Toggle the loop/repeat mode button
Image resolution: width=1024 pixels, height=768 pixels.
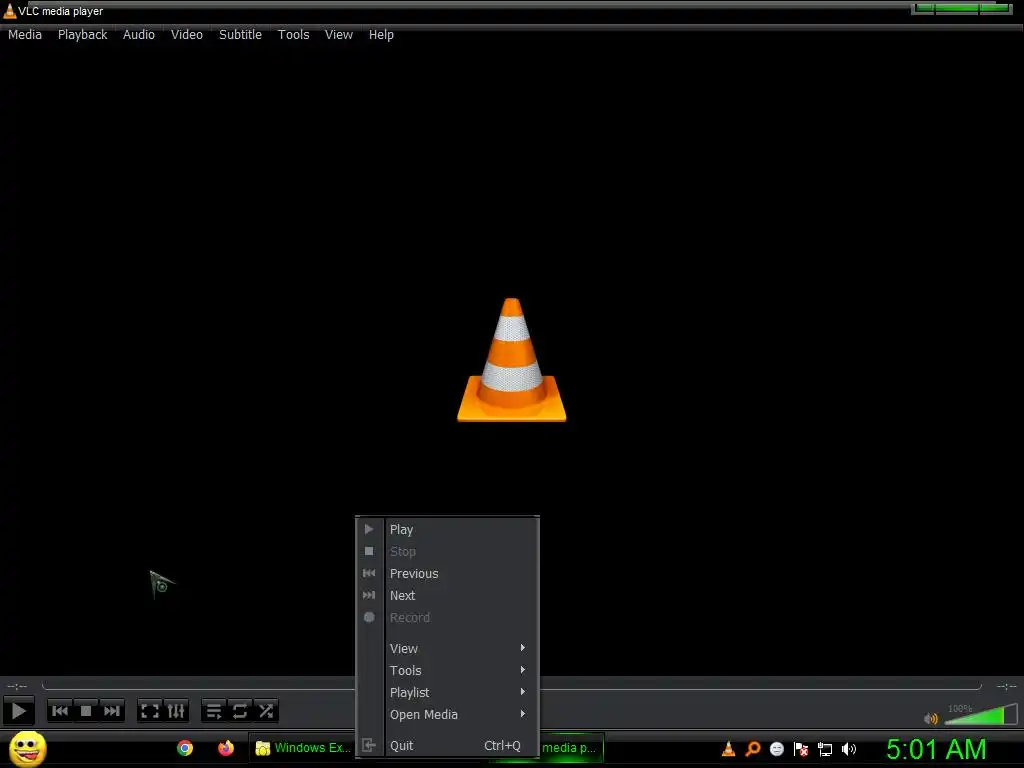click(240, 711)
